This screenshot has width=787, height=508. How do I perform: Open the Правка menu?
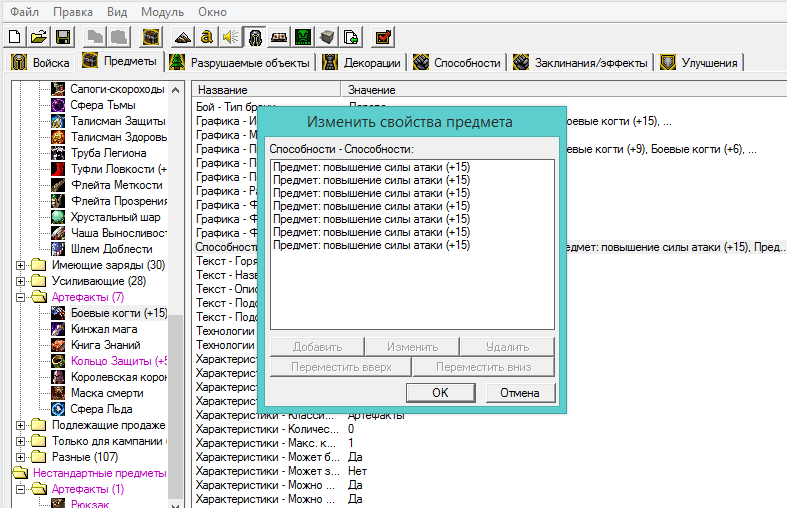73,12
